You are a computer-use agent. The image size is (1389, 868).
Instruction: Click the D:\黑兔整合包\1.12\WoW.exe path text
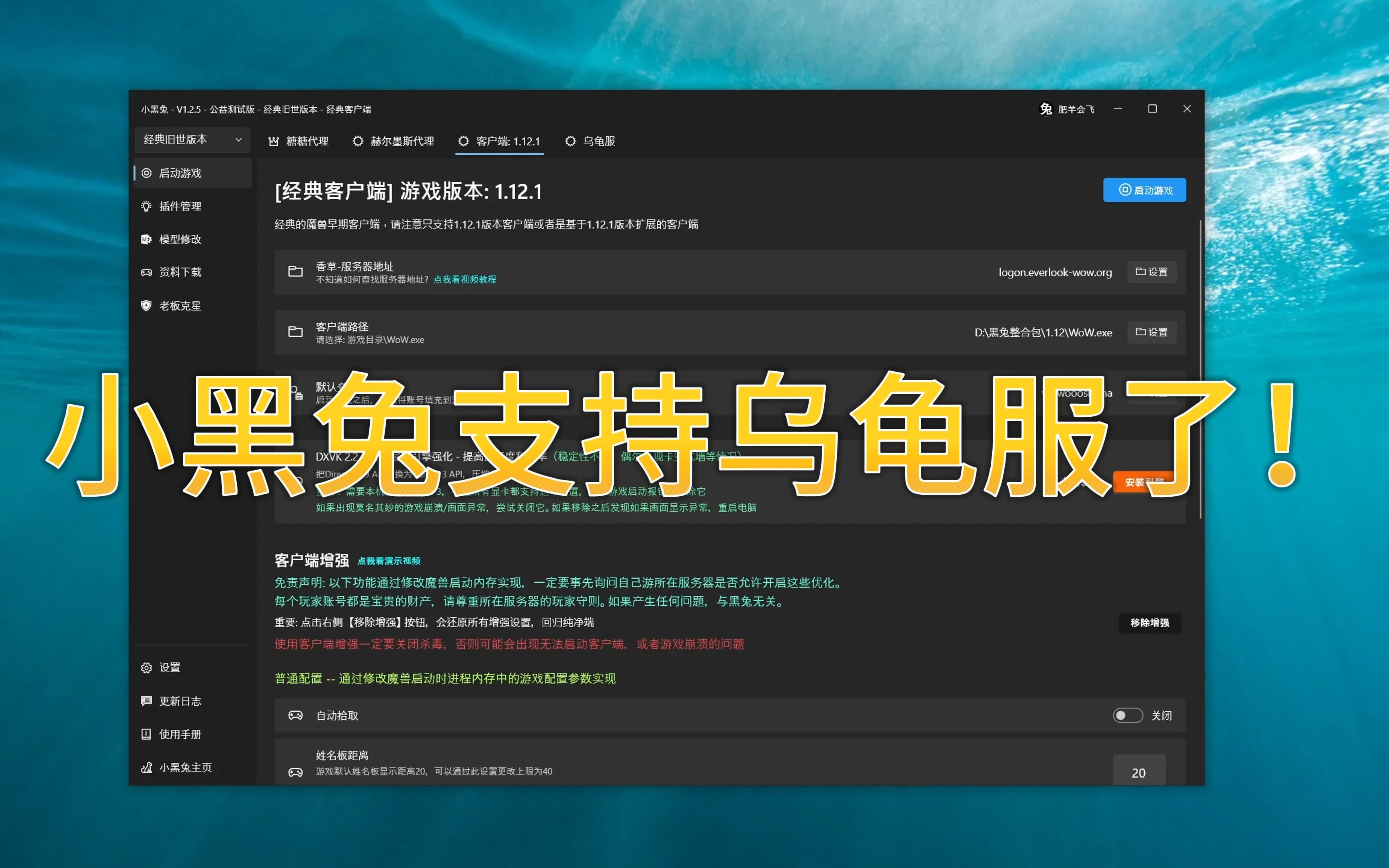(x=1043, y=332)
